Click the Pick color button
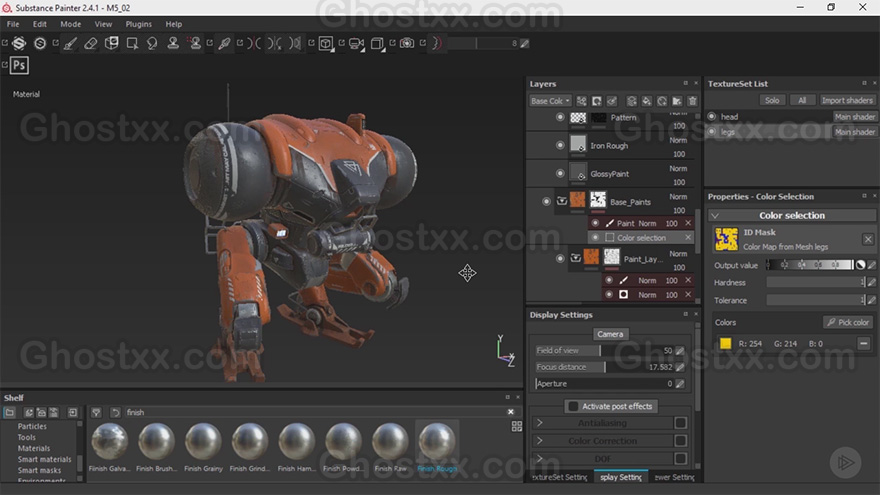Image resolution: width=880 pixels, height=495 pixels. (848, 322)
